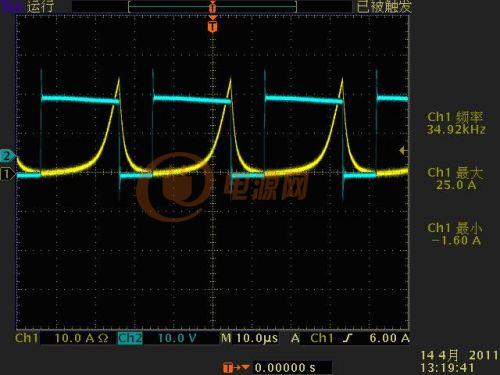Click the trigger level arrow at right edge
This screenshot has width=500, height=375.
tap(403, 151)
